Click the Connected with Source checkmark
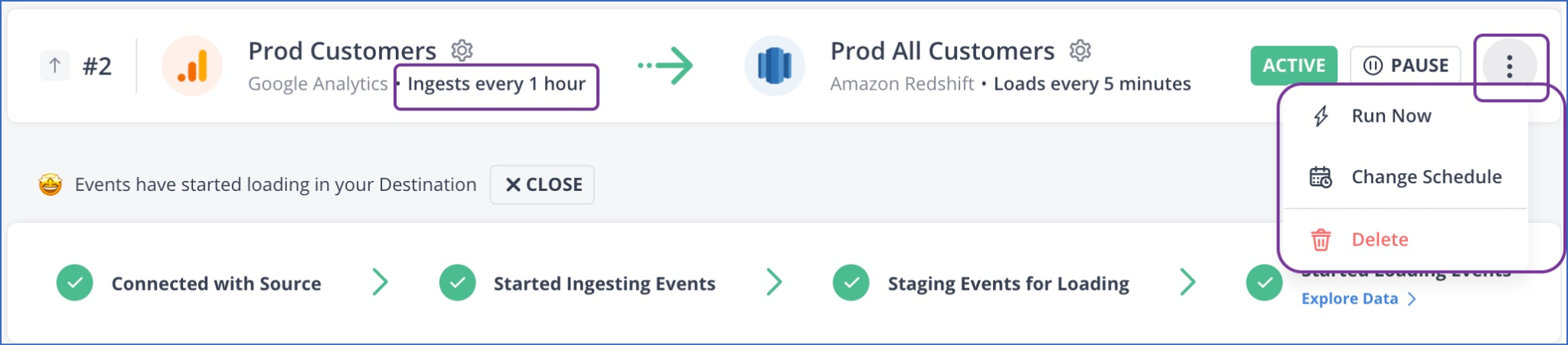 (75, 283)
